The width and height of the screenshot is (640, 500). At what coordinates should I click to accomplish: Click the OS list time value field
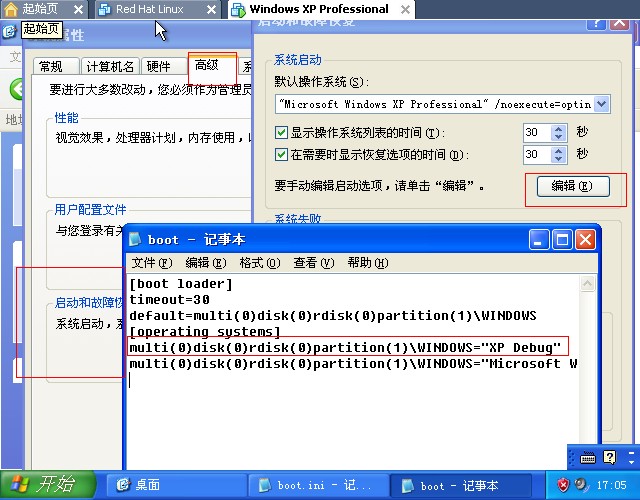(x=537, y=132)
